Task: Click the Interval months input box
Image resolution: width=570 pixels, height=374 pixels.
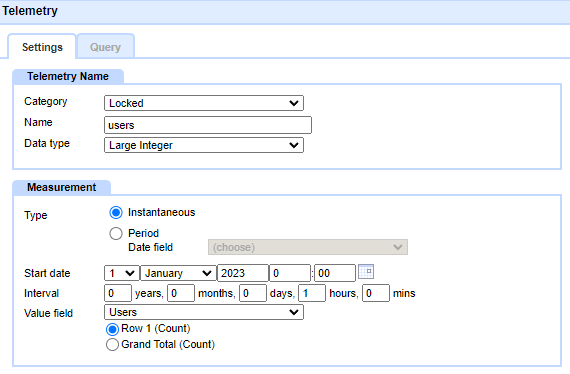Action: [181, 293]
